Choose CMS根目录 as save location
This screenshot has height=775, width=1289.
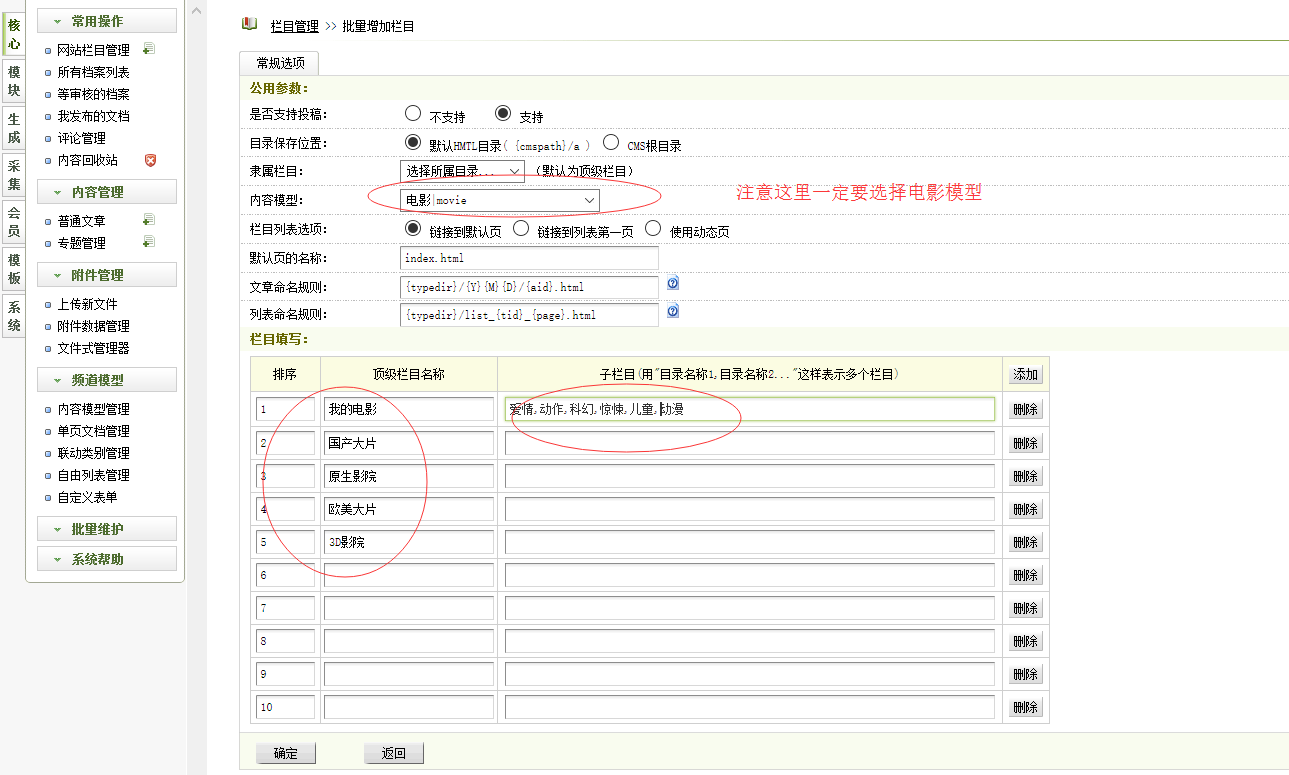tap(611, 143)
